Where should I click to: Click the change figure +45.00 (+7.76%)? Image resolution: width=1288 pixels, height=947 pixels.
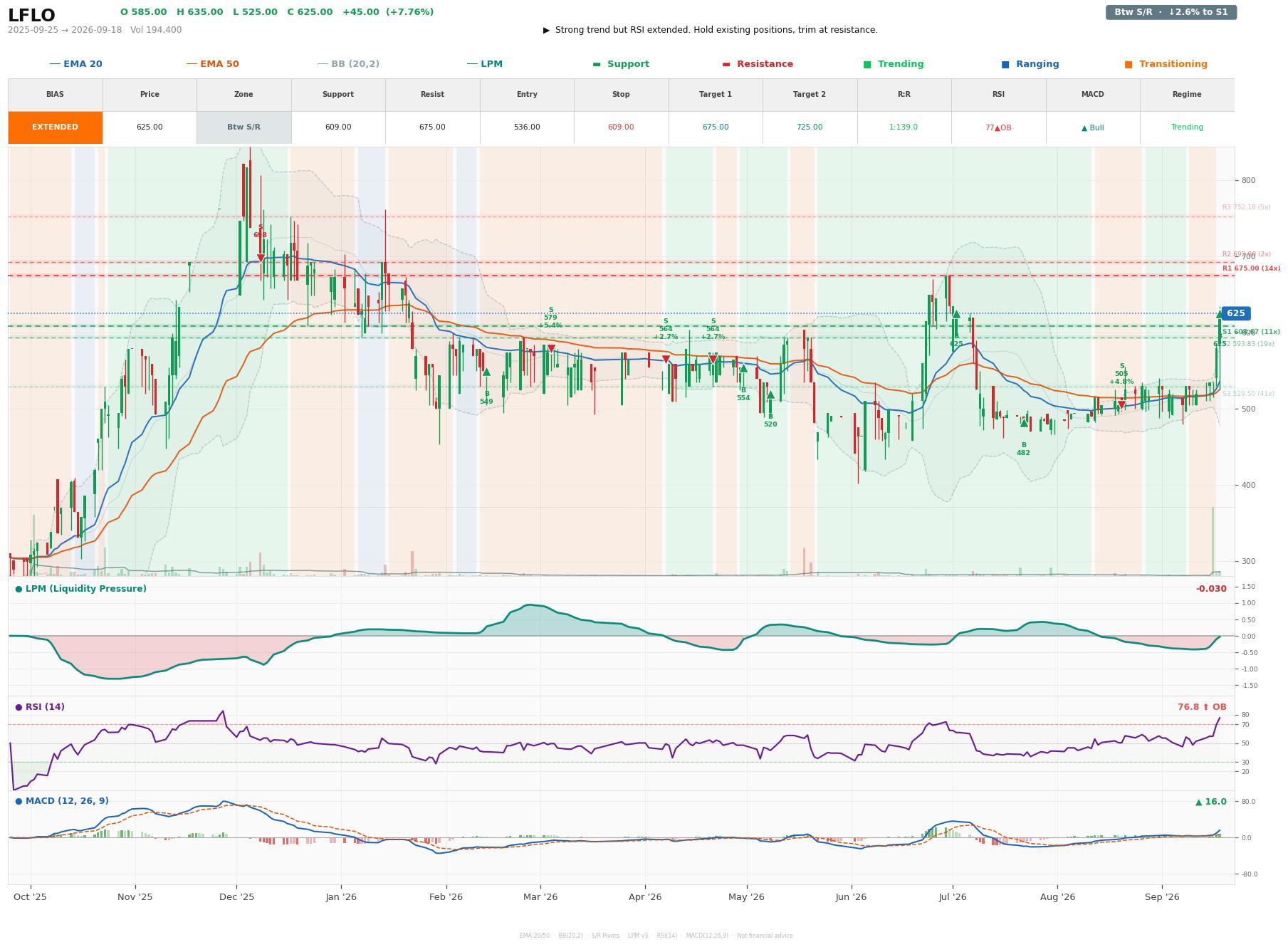pyautogui.click(x=388, y=12)
